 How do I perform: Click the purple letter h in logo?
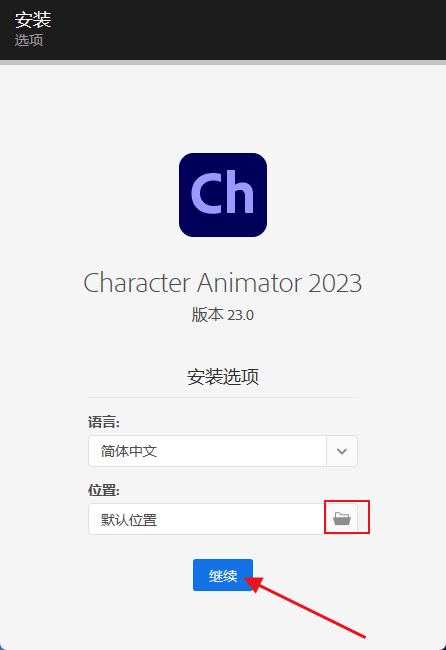coord(238,192)
